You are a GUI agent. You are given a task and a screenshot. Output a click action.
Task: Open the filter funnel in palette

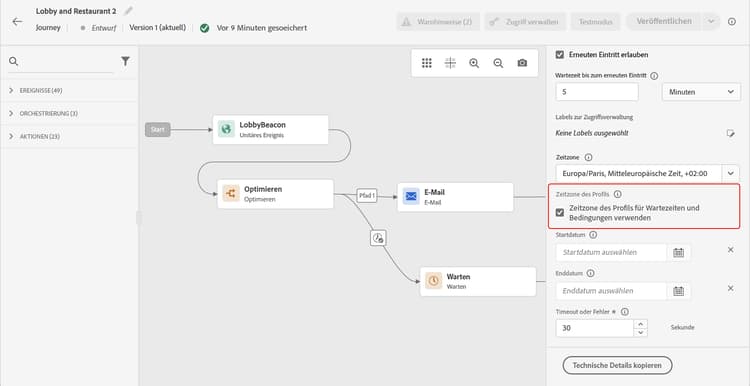(125, 61)
